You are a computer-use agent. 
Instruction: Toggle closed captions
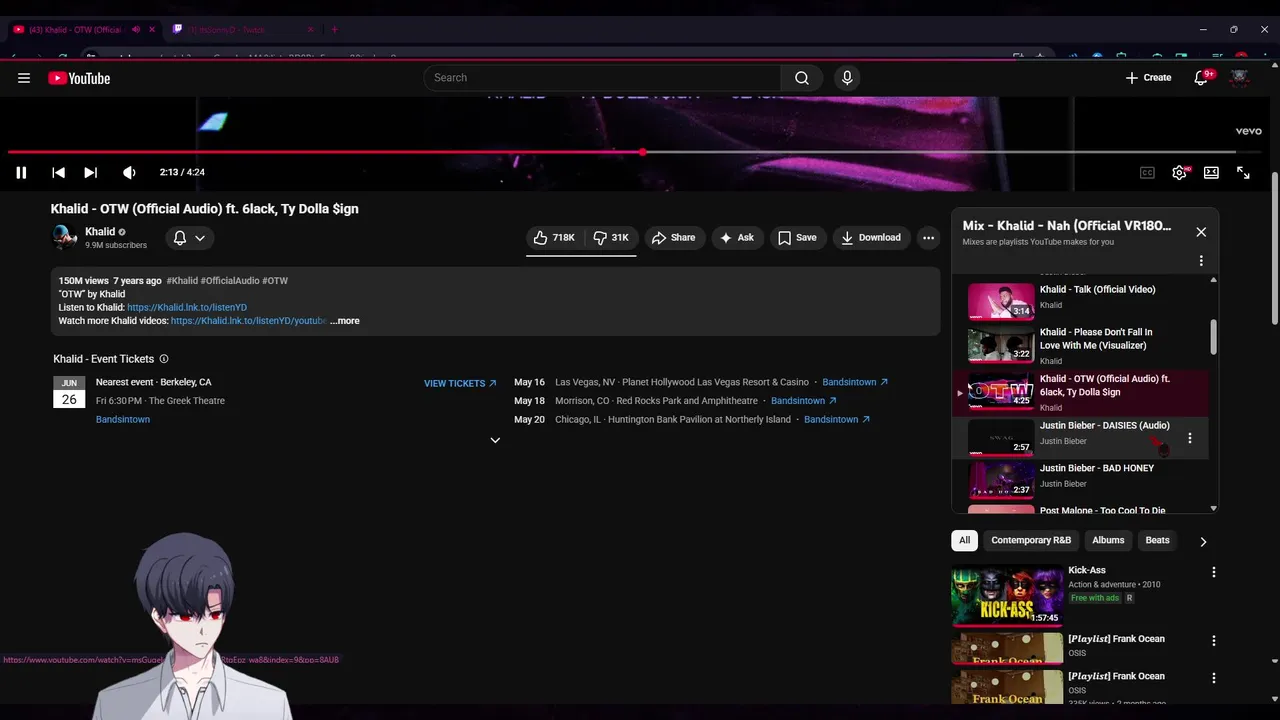pyautogui.click(x=1148, y=173)
